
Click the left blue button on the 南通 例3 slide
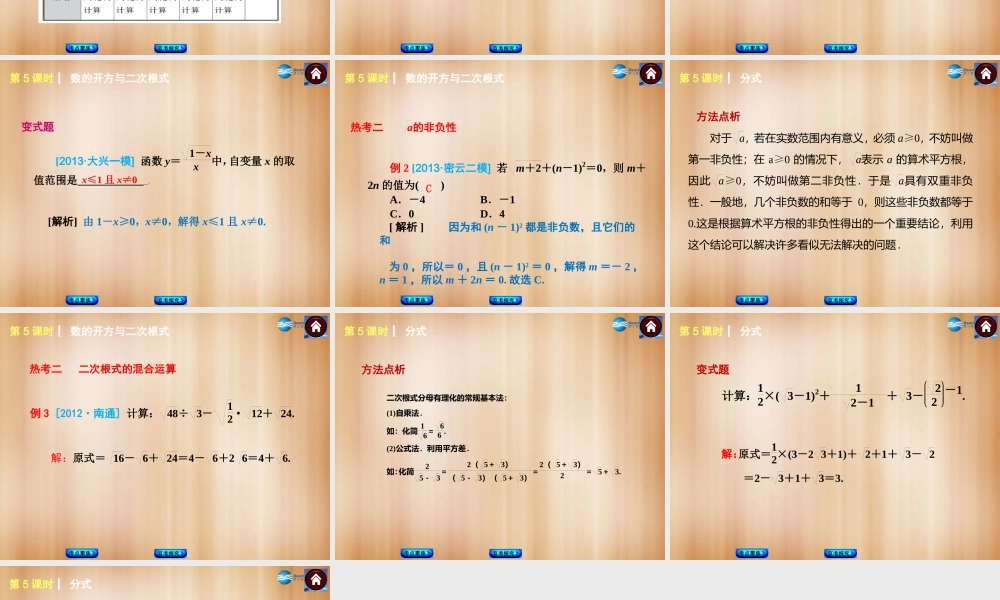pyautogui.click(x=82, y=553)
